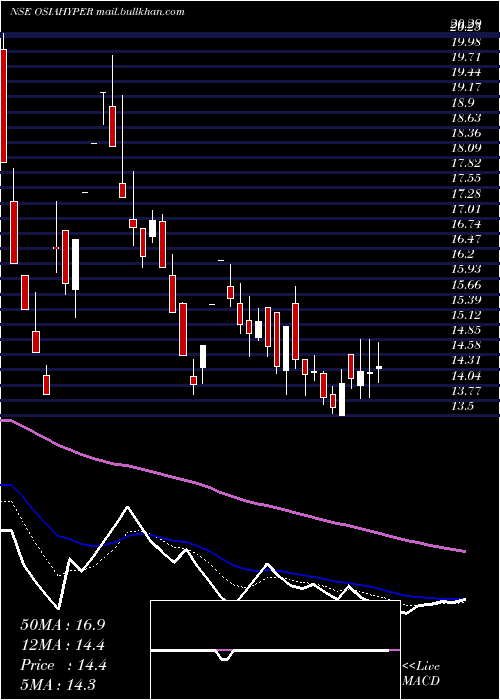
Task: Click the 18.36 price axis label
Action: (466, 133)
